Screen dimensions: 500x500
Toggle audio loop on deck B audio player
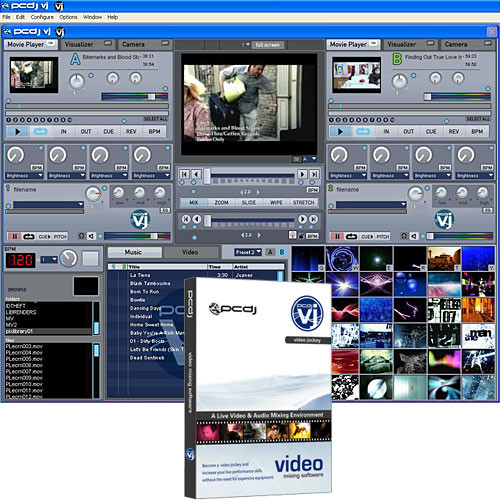point(351,236)
